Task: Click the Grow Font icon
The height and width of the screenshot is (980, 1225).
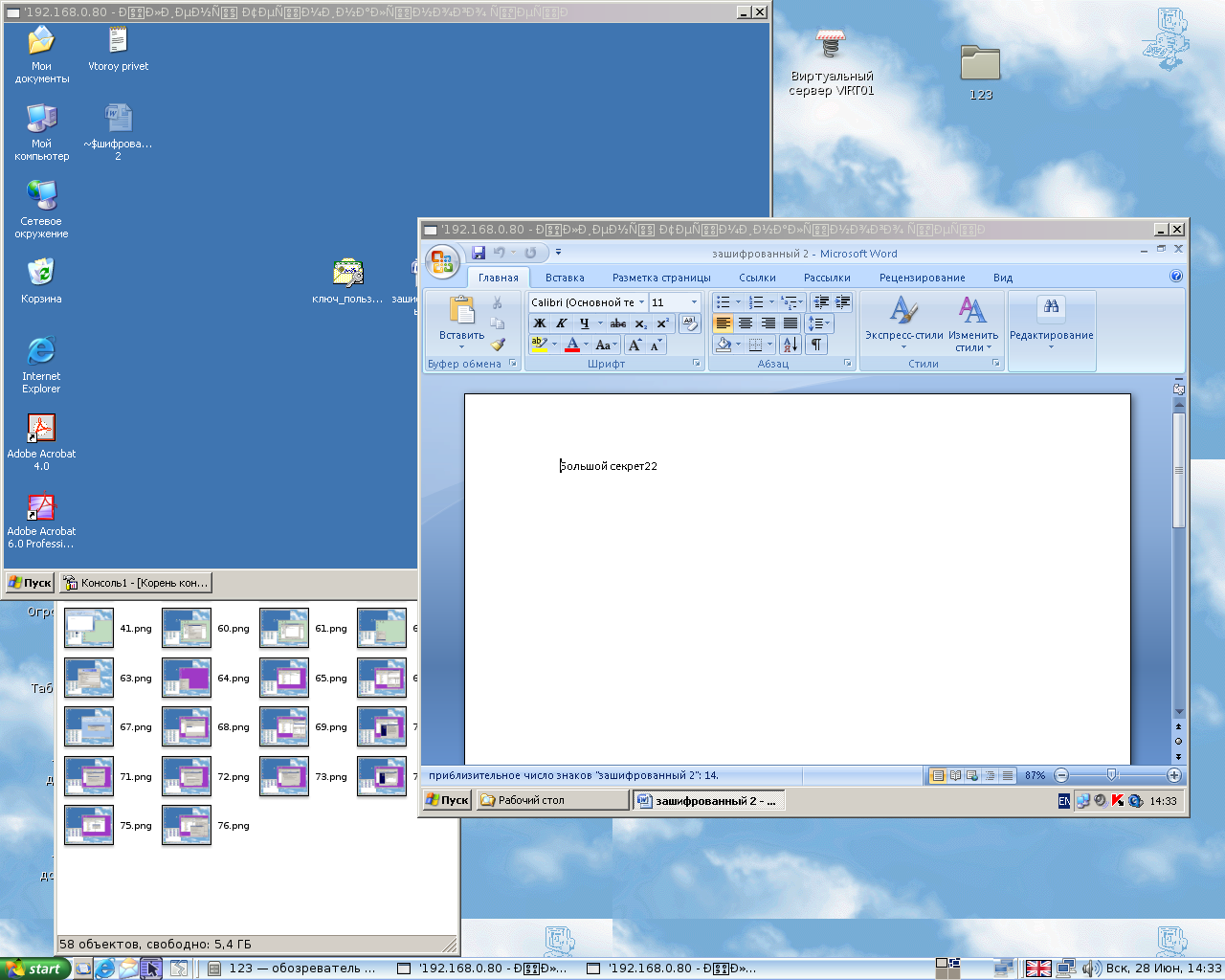Action: click(x=634, y=345)
